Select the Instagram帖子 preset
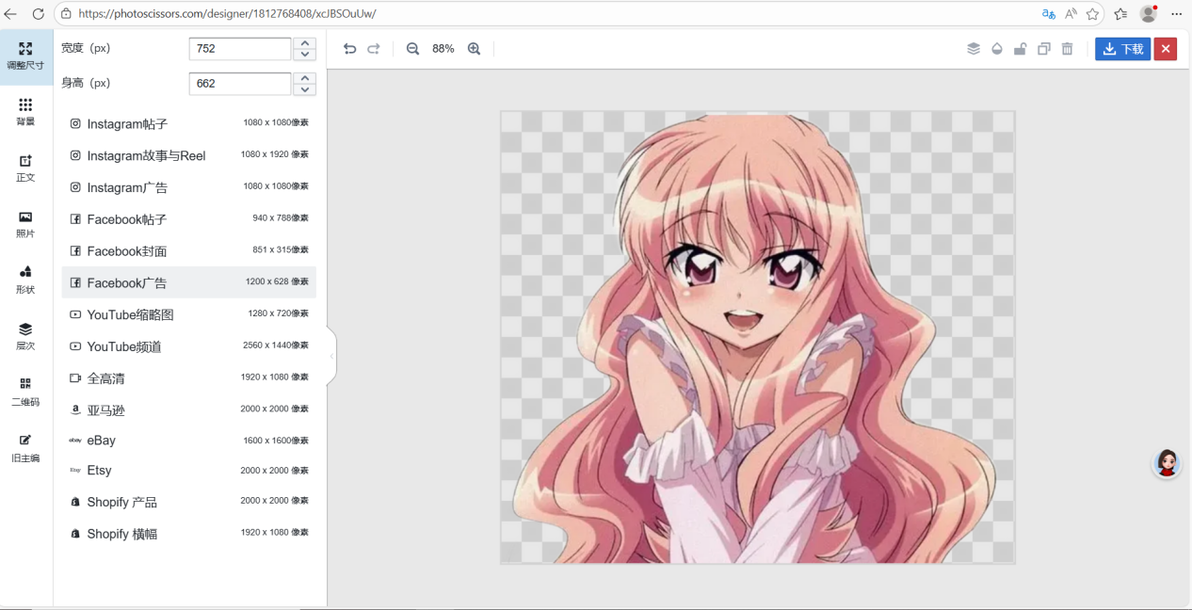The height and width of the screenshot is (610, 1192). [189, 123]
